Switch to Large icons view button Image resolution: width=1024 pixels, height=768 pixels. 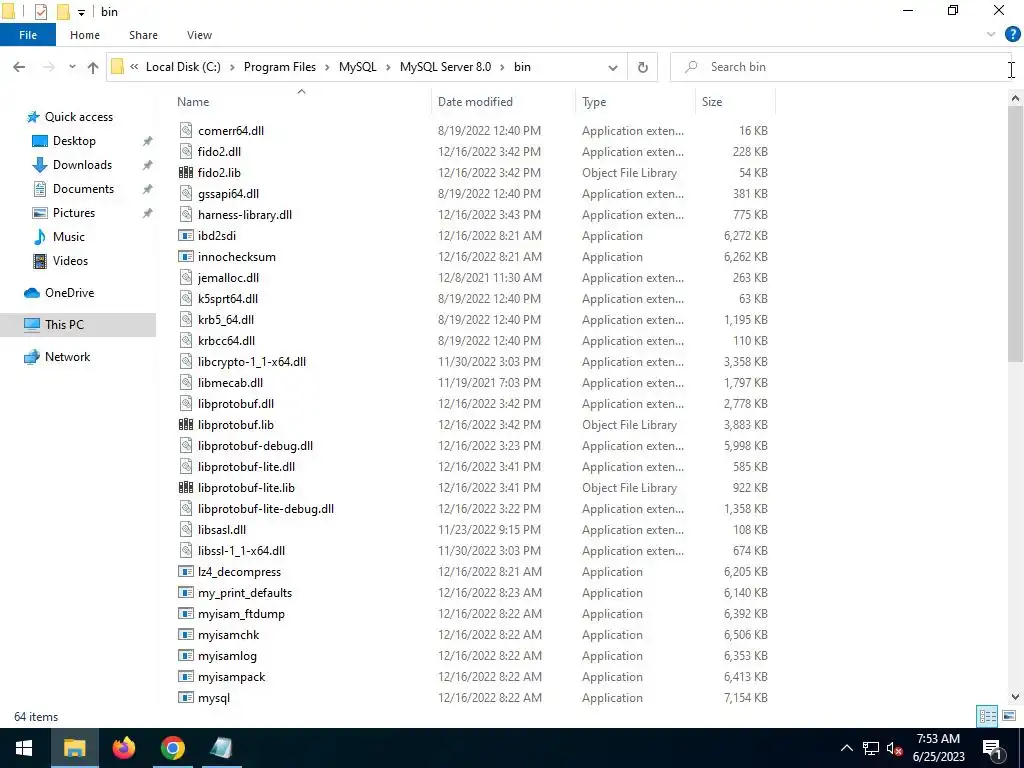point(1009,716)
